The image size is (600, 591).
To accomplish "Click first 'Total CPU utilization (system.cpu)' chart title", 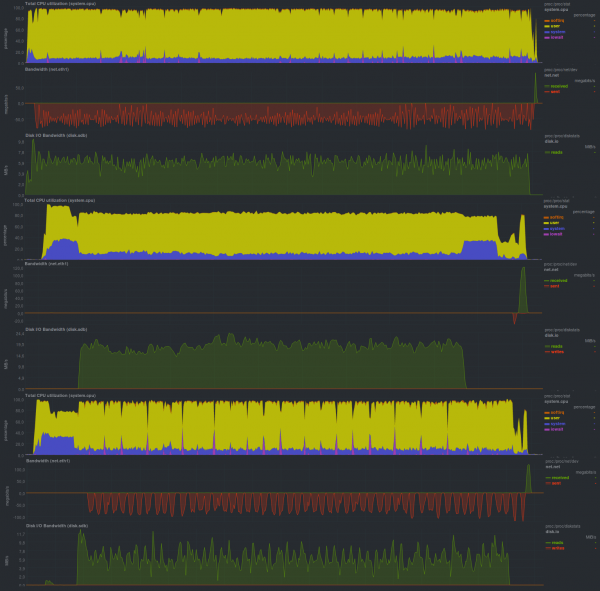I will point(60,5).
